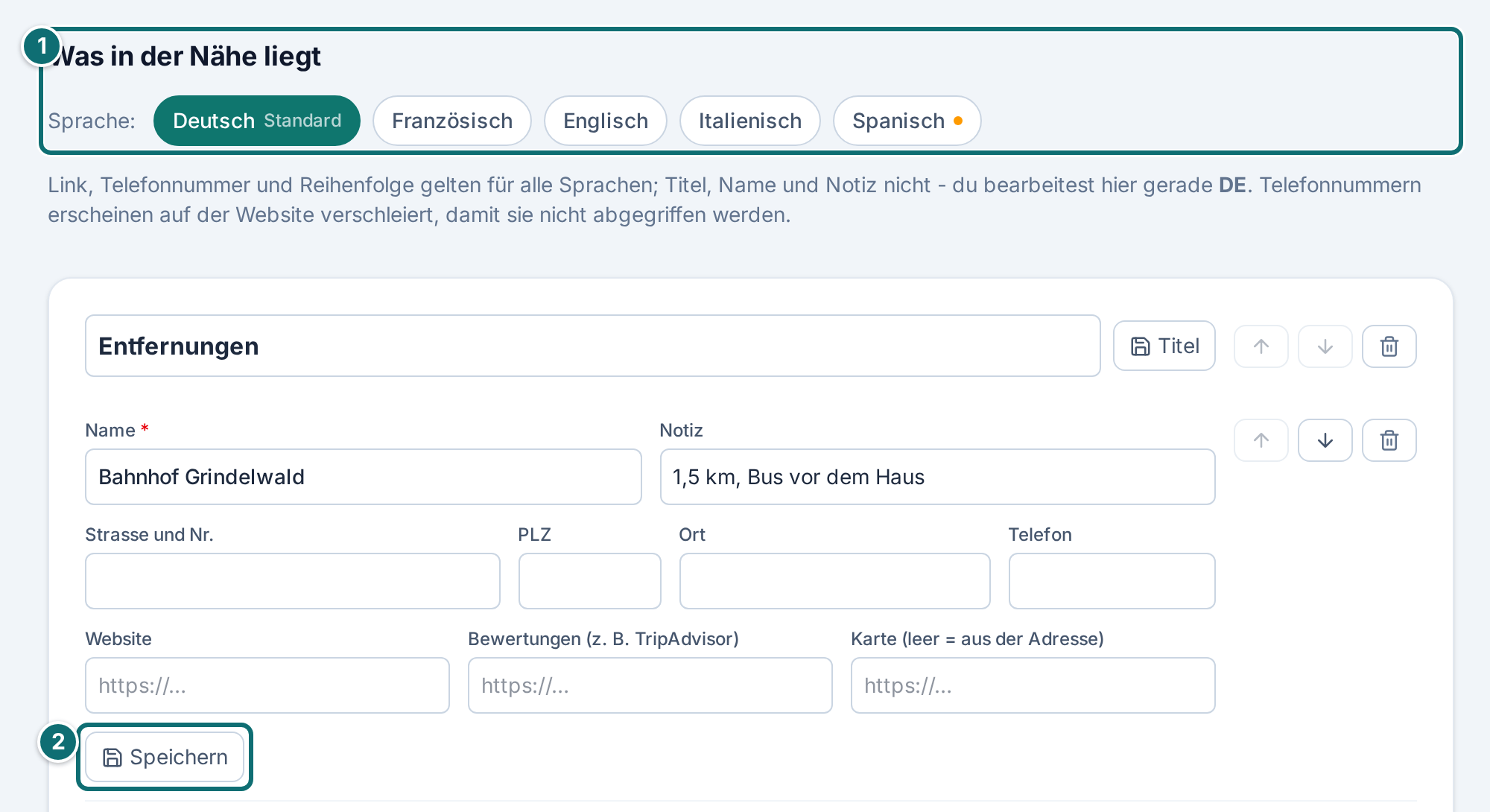This screenshot has width=1490, height=812.
Task: Edit the Entfernungen title field
Action: 593,346
